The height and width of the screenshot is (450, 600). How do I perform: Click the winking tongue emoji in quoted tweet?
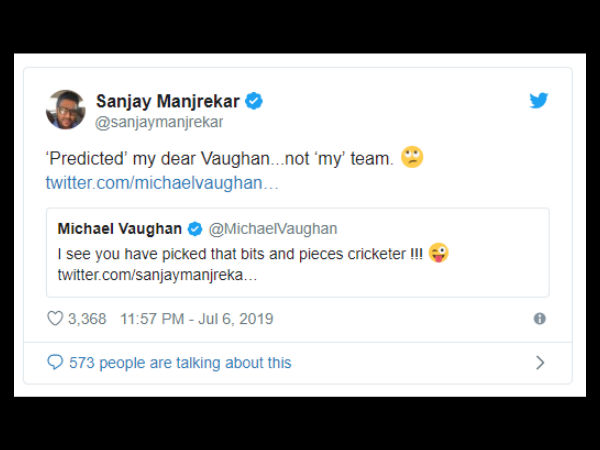pos(438,252)
